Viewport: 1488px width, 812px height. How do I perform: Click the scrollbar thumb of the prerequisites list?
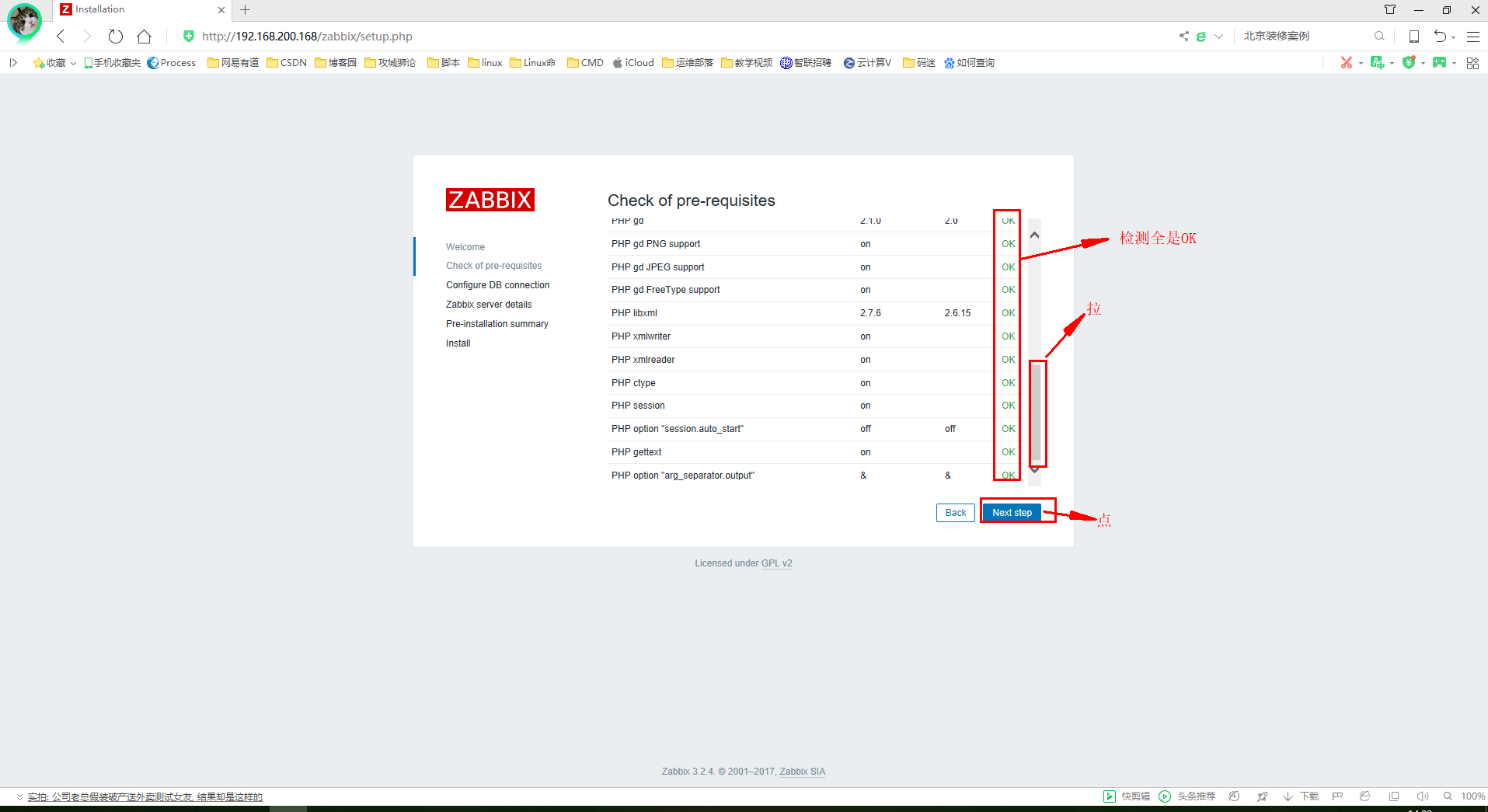point(1036,413)
